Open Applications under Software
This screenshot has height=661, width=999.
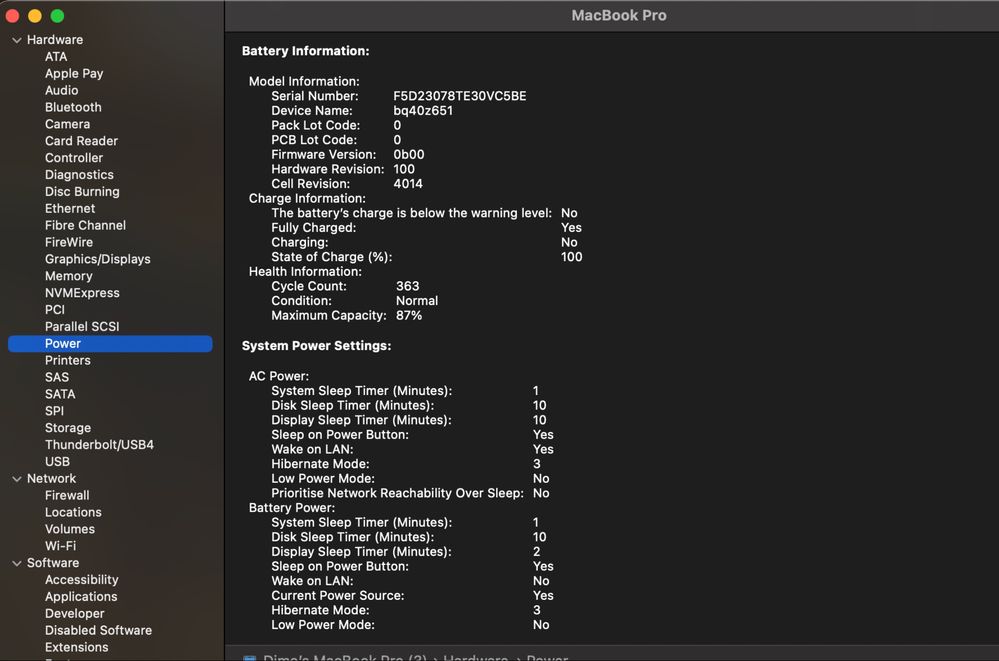point(81,597)
